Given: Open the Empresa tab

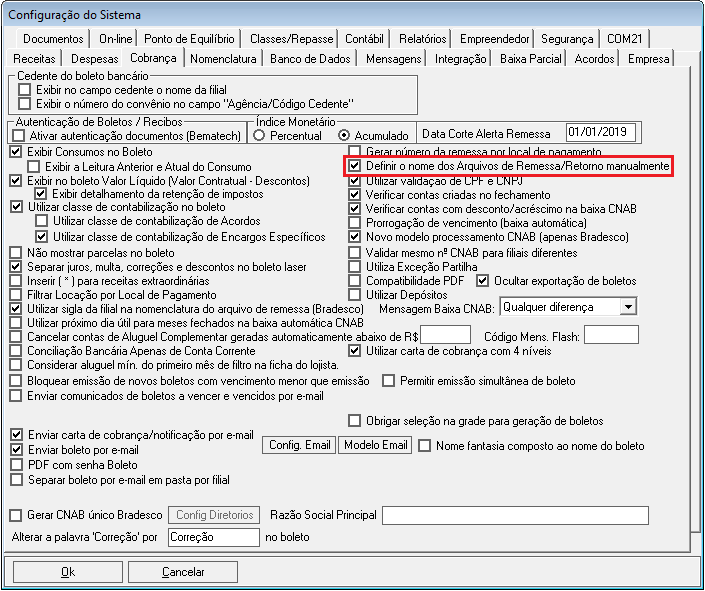Looking at the screenshot, I should tap(648, 59).
